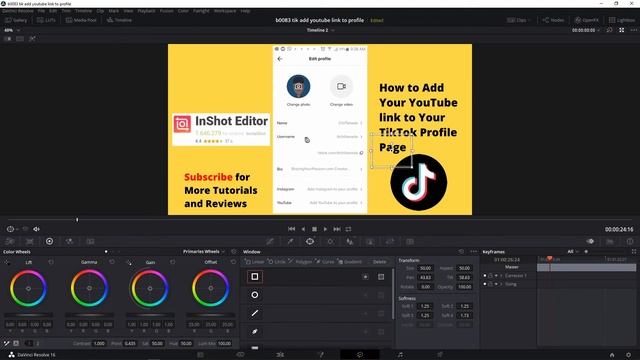Open the Motion Effects palette
The image size is (640, 360).
(x=90, y=241)
